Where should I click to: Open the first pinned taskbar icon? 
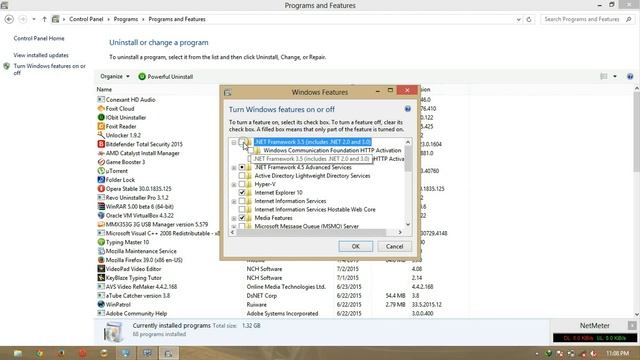point(17,353)
